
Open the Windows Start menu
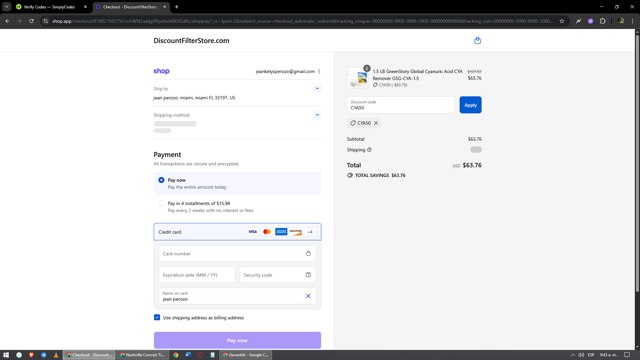pyautogui.click(x=6, y=355)
